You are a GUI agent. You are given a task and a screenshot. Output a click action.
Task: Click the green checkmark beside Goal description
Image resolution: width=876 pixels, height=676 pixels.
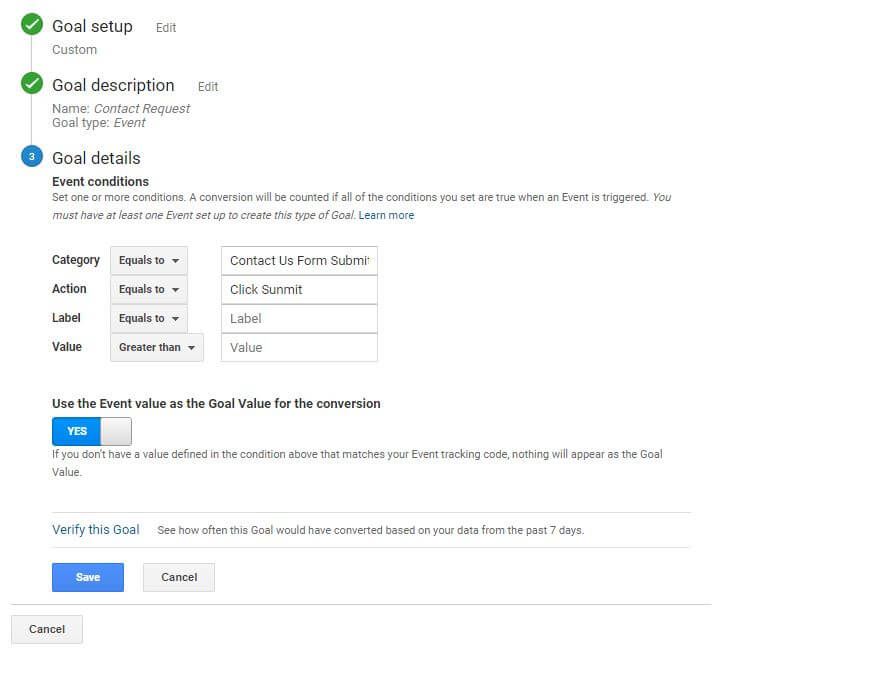tap(32, 84)
